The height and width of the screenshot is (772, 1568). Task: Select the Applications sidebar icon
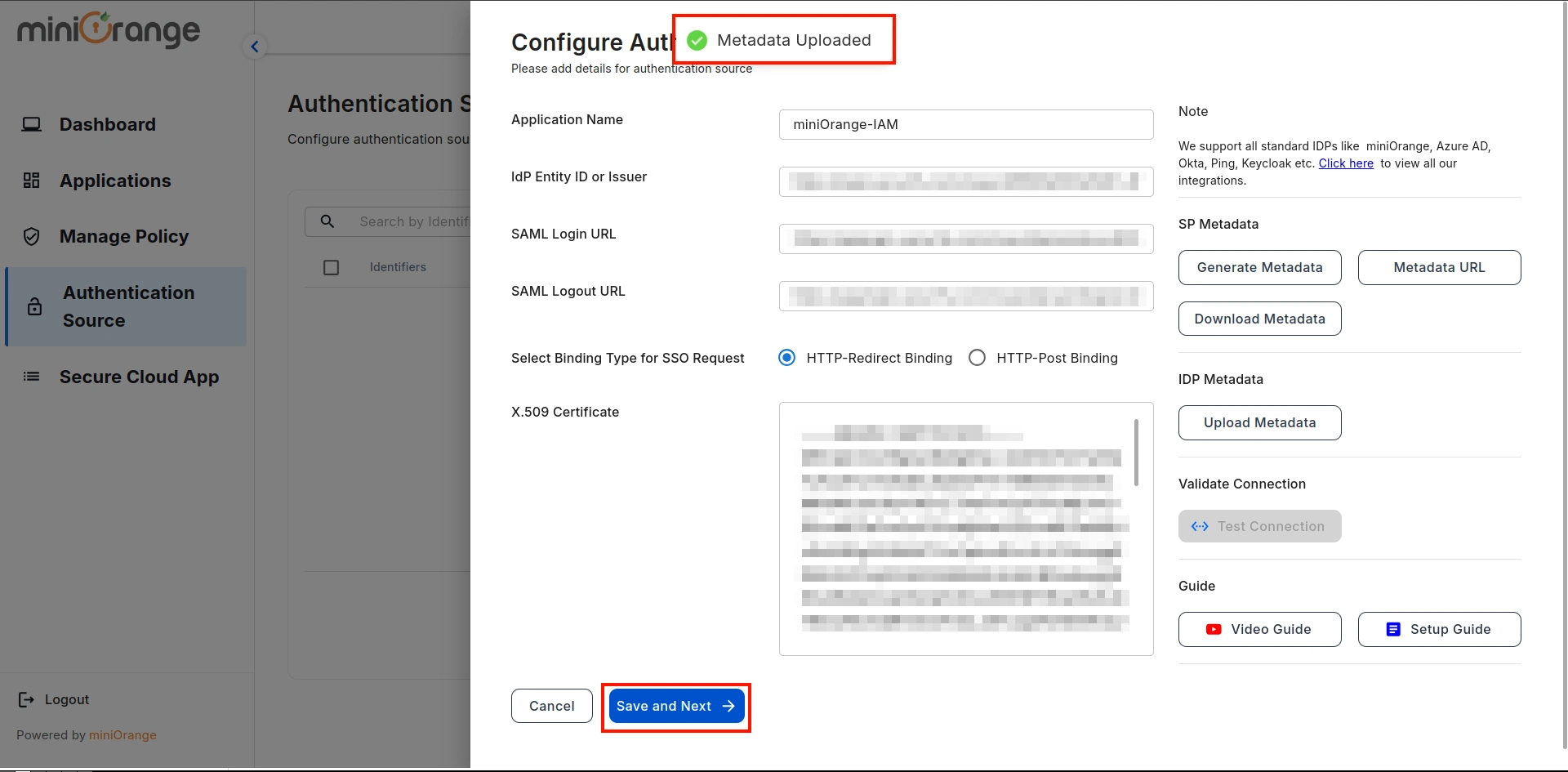tap(32, 181)
